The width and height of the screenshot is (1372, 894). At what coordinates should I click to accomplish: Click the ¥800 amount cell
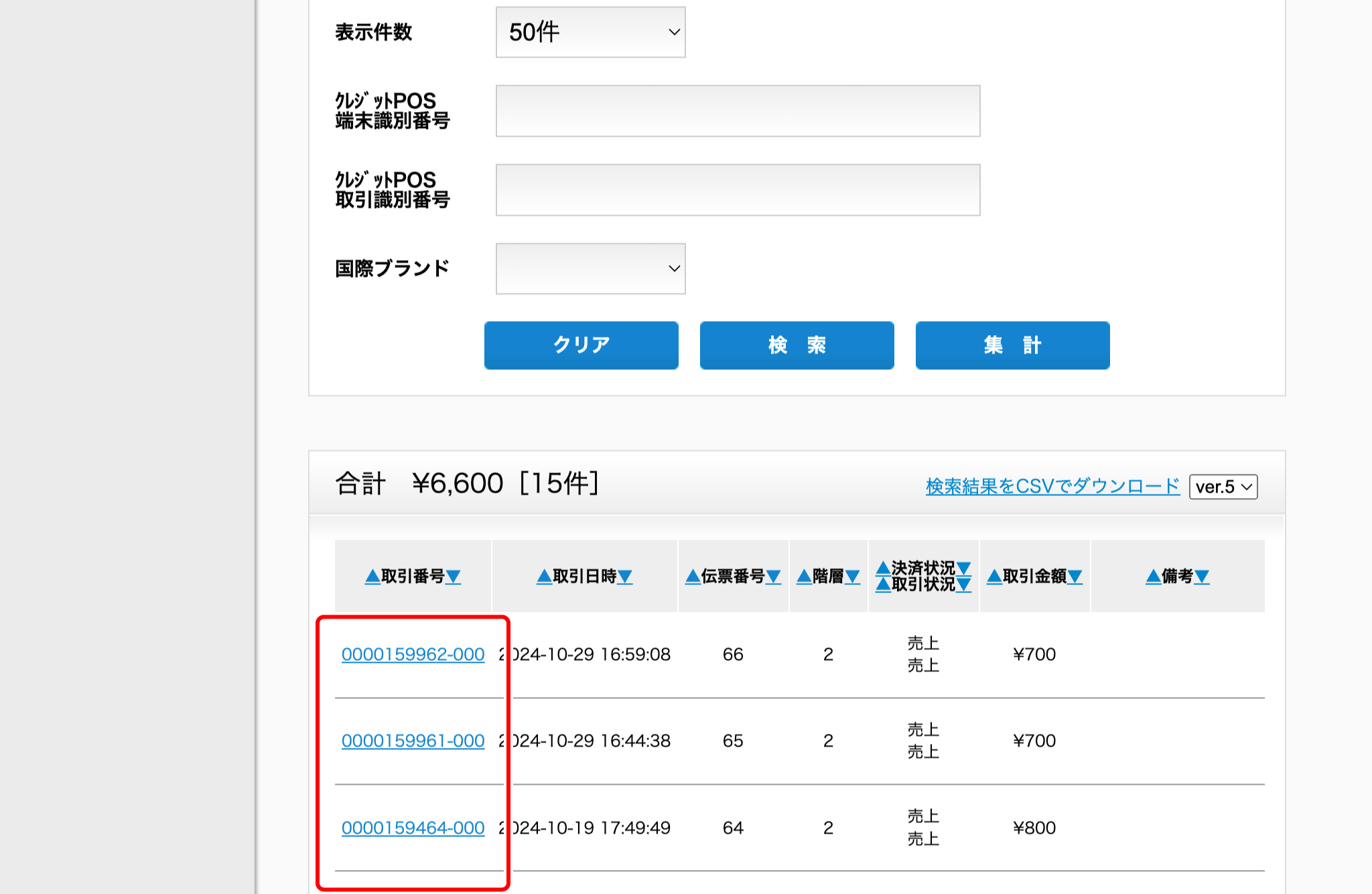[x=1034, y=828]
